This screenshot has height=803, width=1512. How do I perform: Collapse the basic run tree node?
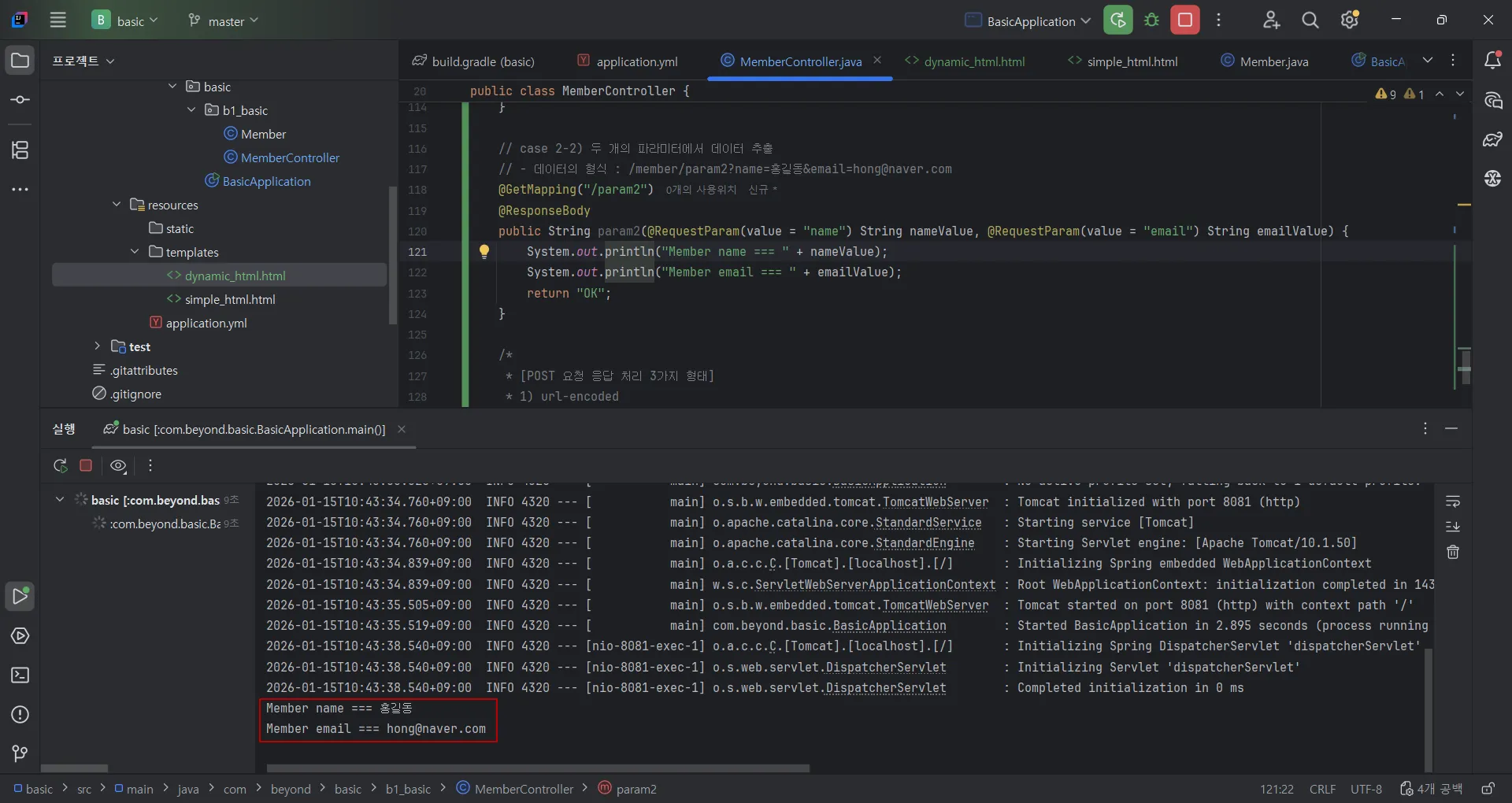tap(60, 500)
